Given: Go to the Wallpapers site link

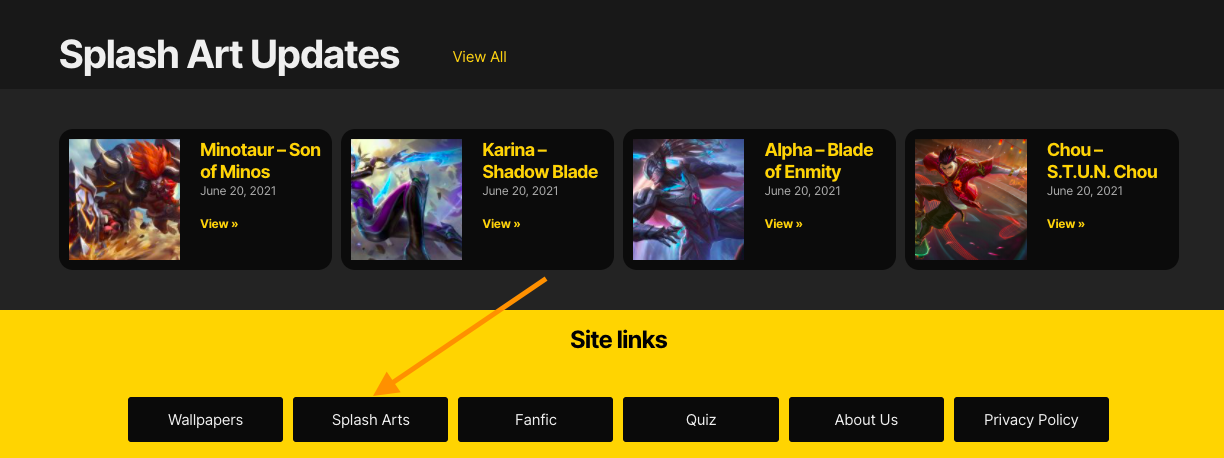Looking at the screenshot, I should tap(205, 419).
